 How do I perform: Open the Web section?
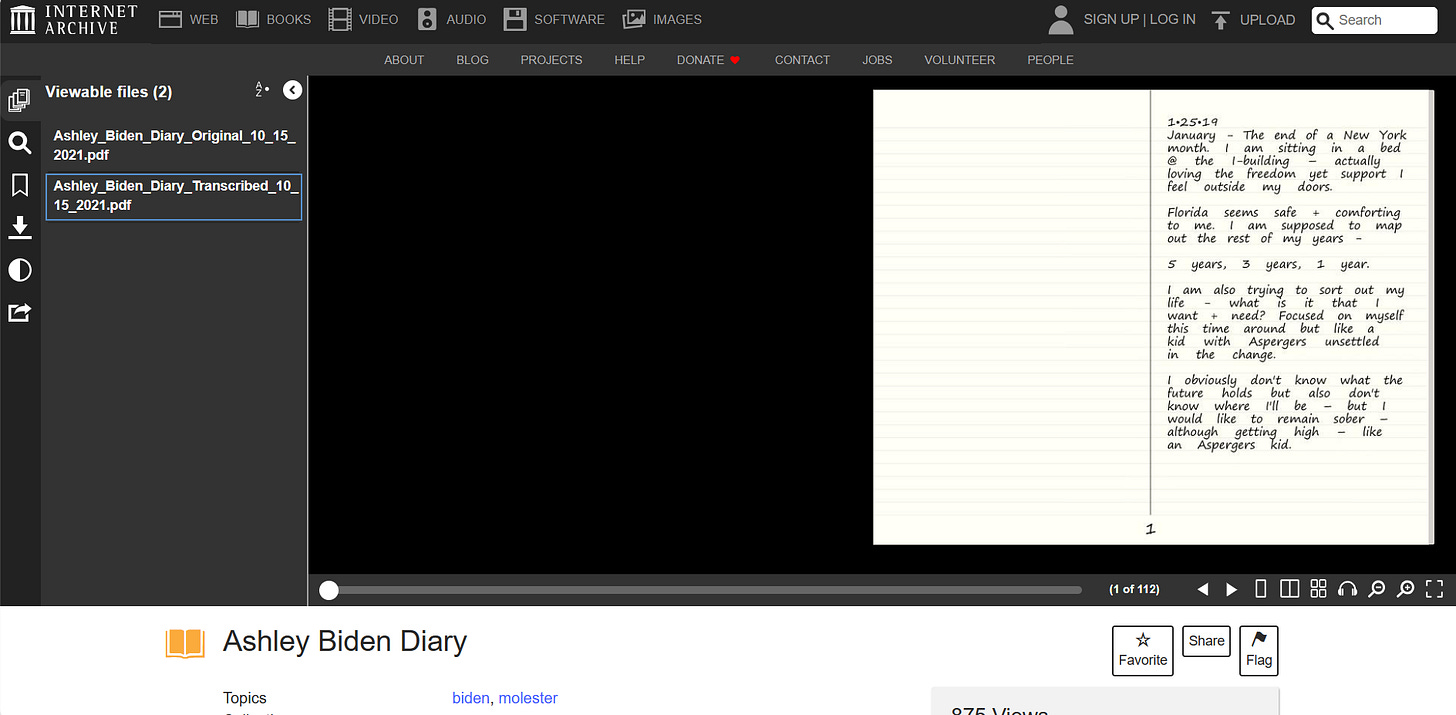point(188,19)
